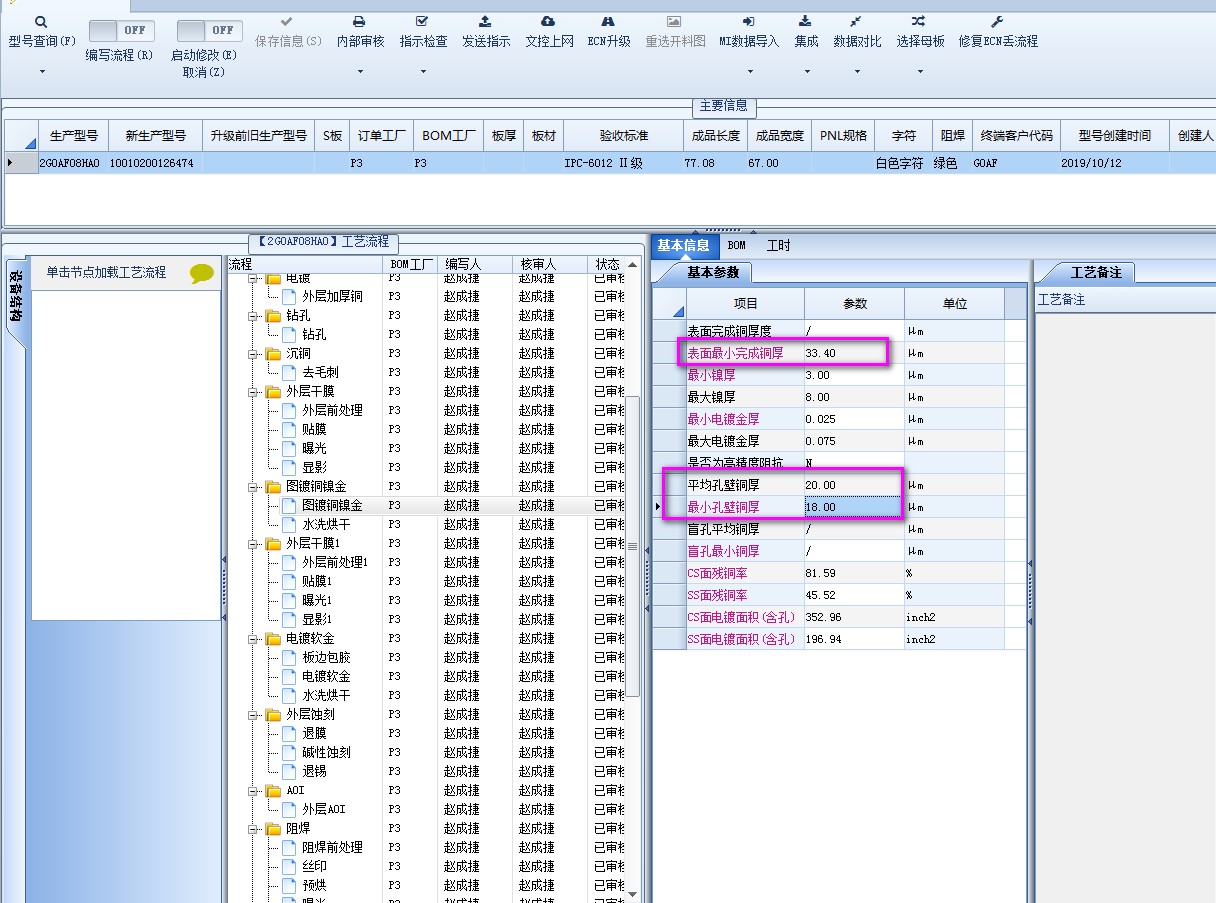Click the 修复ECN丢流程 wrench icon

point(997,21)
